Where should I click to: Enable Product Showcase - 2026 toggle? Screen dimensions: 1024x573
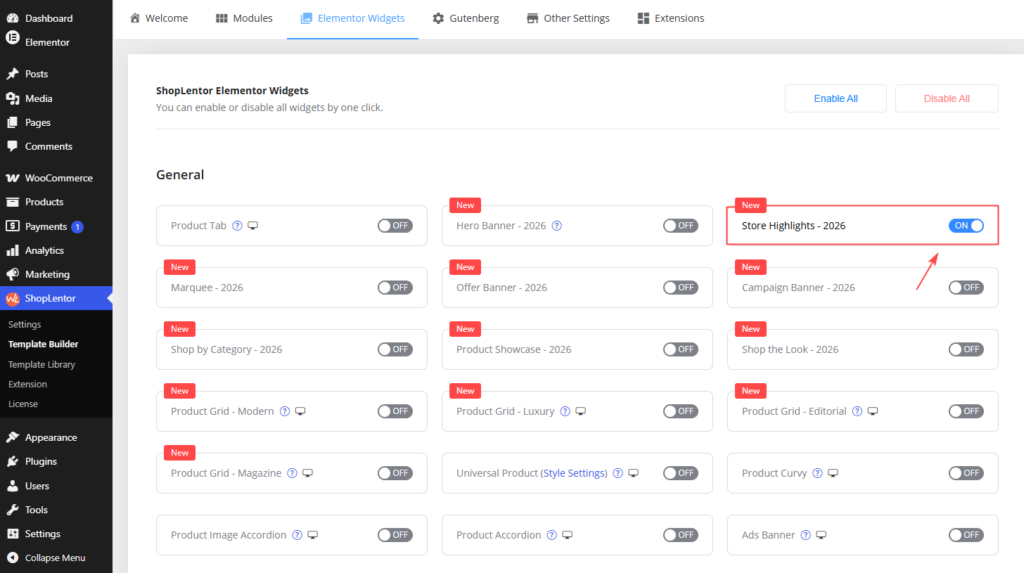point(680,349)
